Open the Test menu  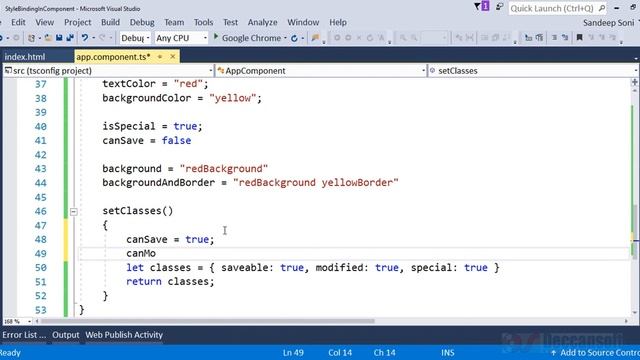230,22
